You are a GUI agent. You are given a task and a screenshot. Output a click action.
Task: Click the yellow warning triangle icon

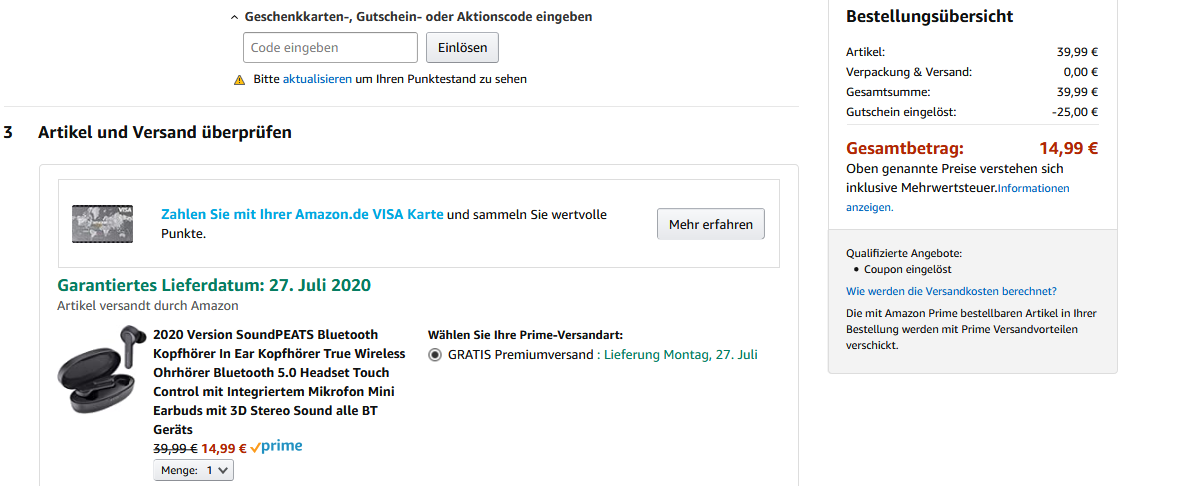tap(239, 79)
